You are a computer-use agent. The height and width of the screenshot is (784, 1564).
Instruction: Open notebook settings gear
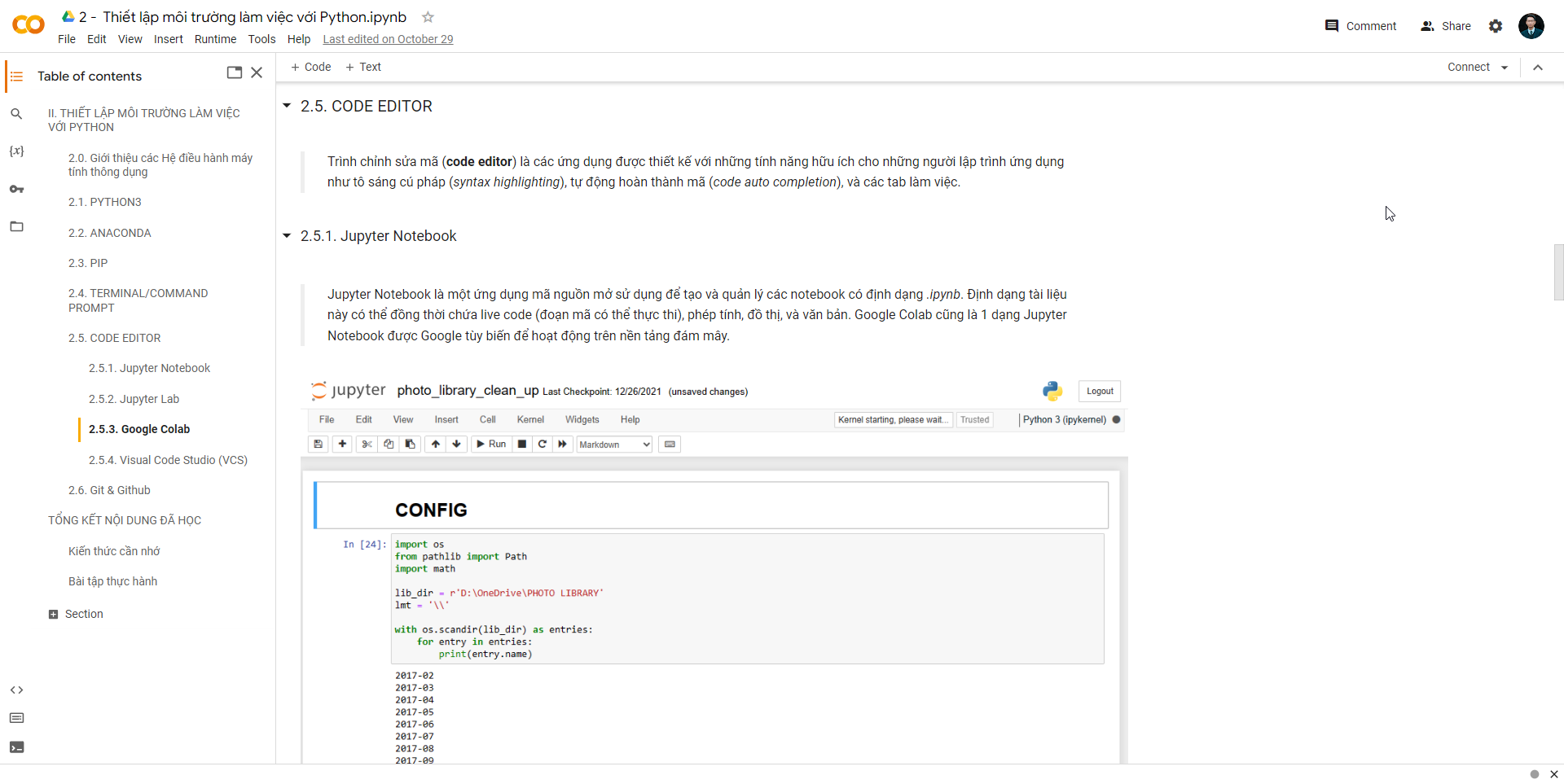(x=1496, y=26)
